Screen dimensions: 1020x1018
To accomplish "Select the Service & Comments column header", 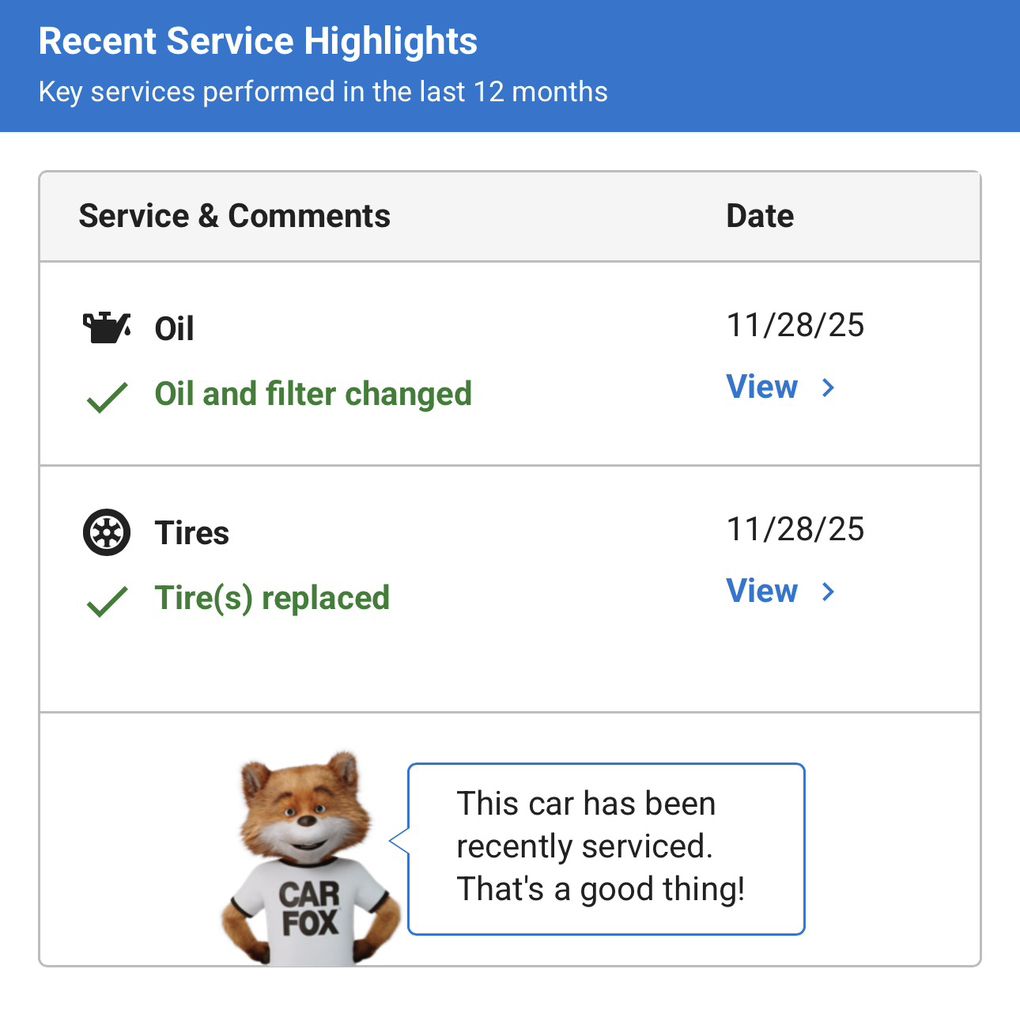I will (234, 216).
